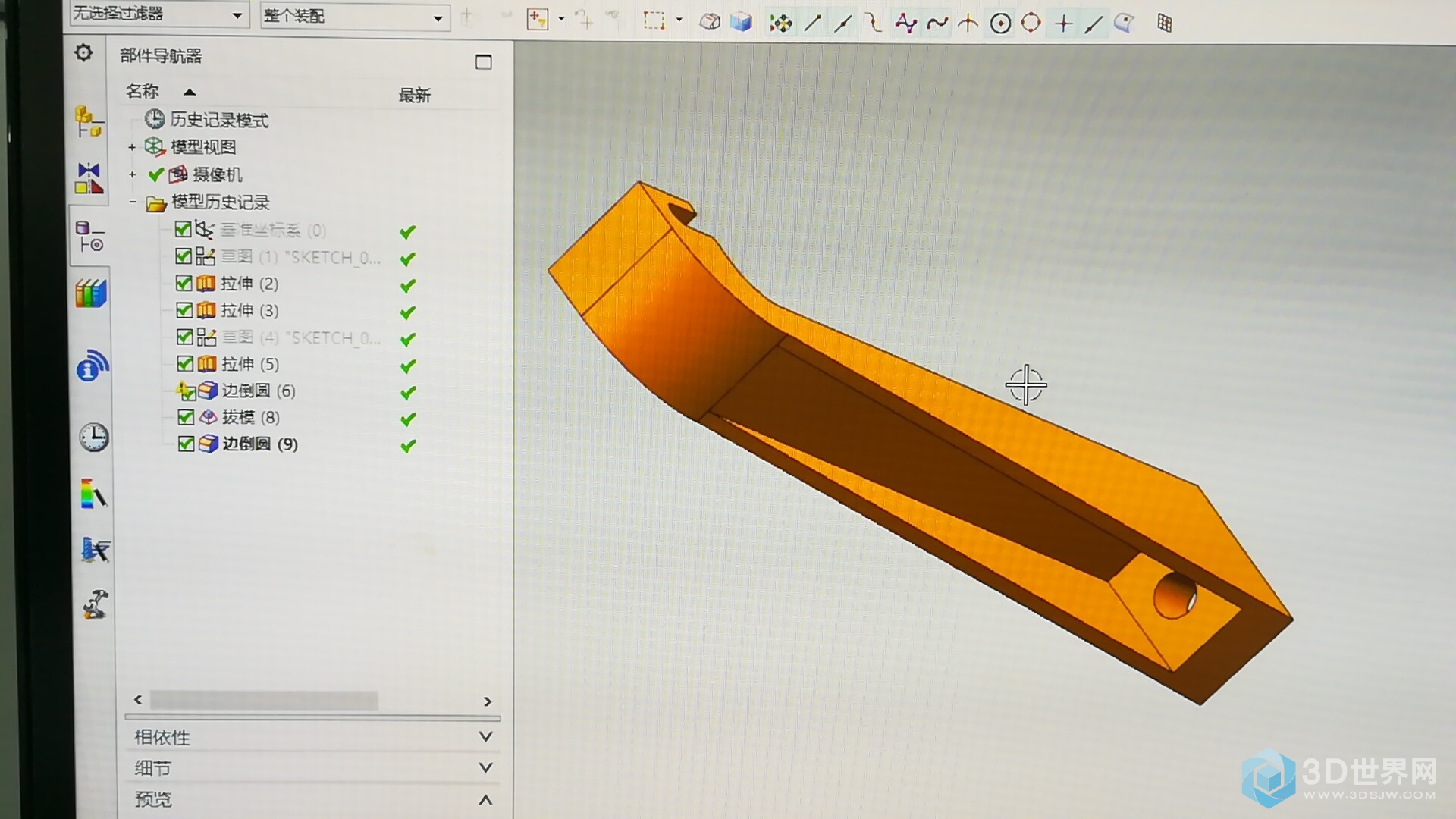The height and width of the screenshot is (819, 1456).
Task: Open the resource bar options gear
Action: point(83,53)
